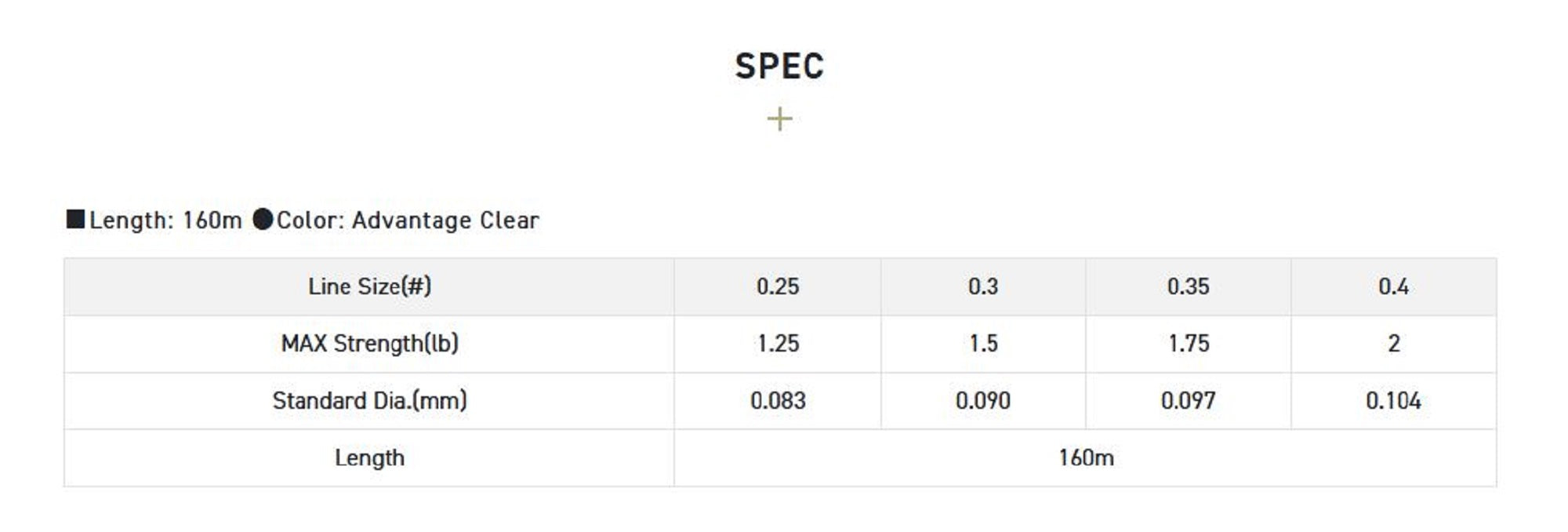Click line size 0.3 cell
The width and height of the screenshot is (1568, 532).
coord(983,286)
